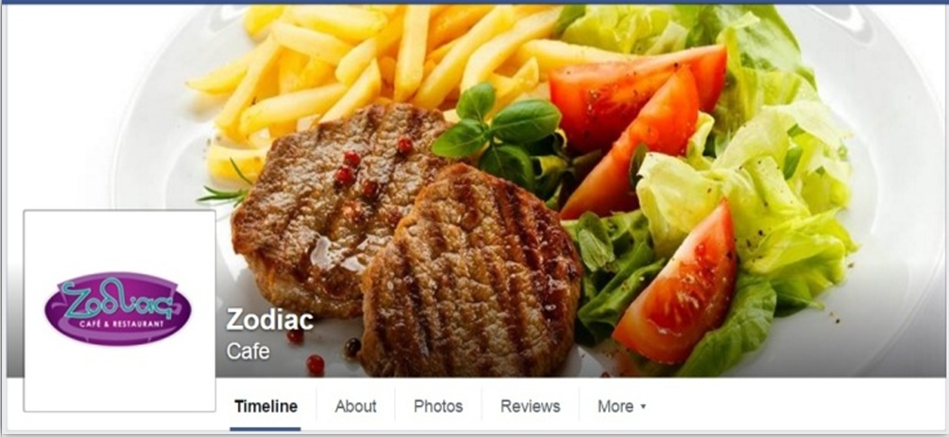
Task: Expand the More dropdown menu
Action: (622, 406)
